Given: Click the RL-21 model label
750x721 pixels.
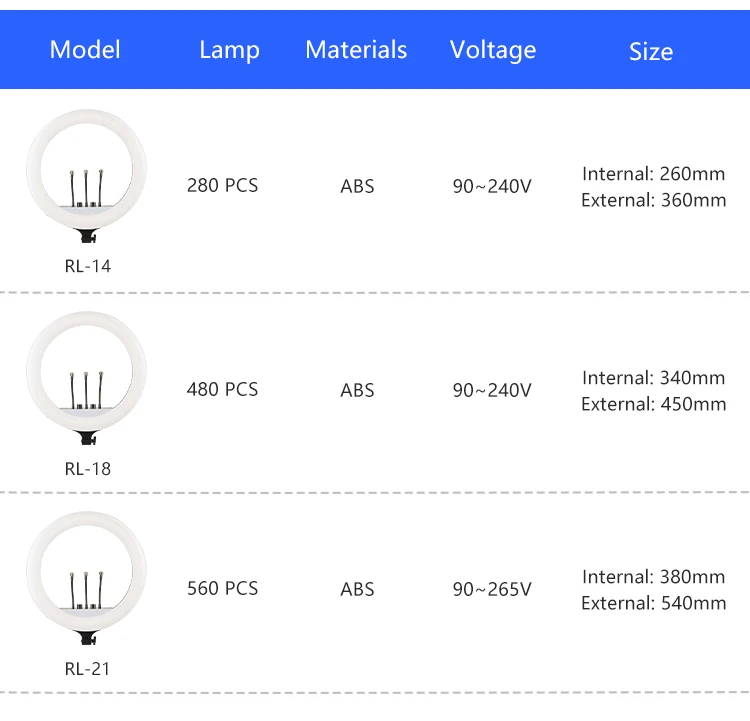Looking at the screenshot, I should click(x=87, y=668).
